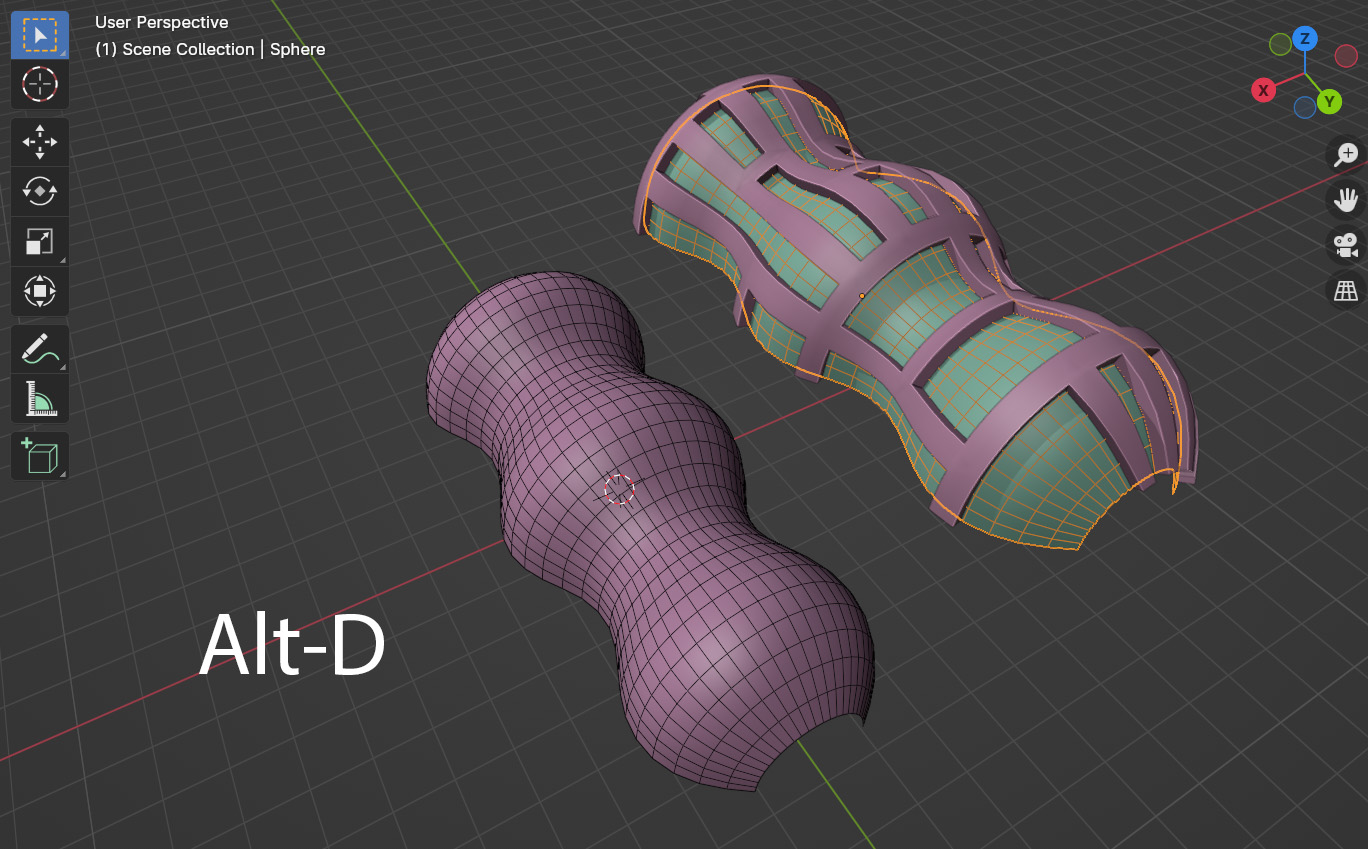Choose the Add Cube tool
The image size is (1368, 849).
click(x=40, y=456)
